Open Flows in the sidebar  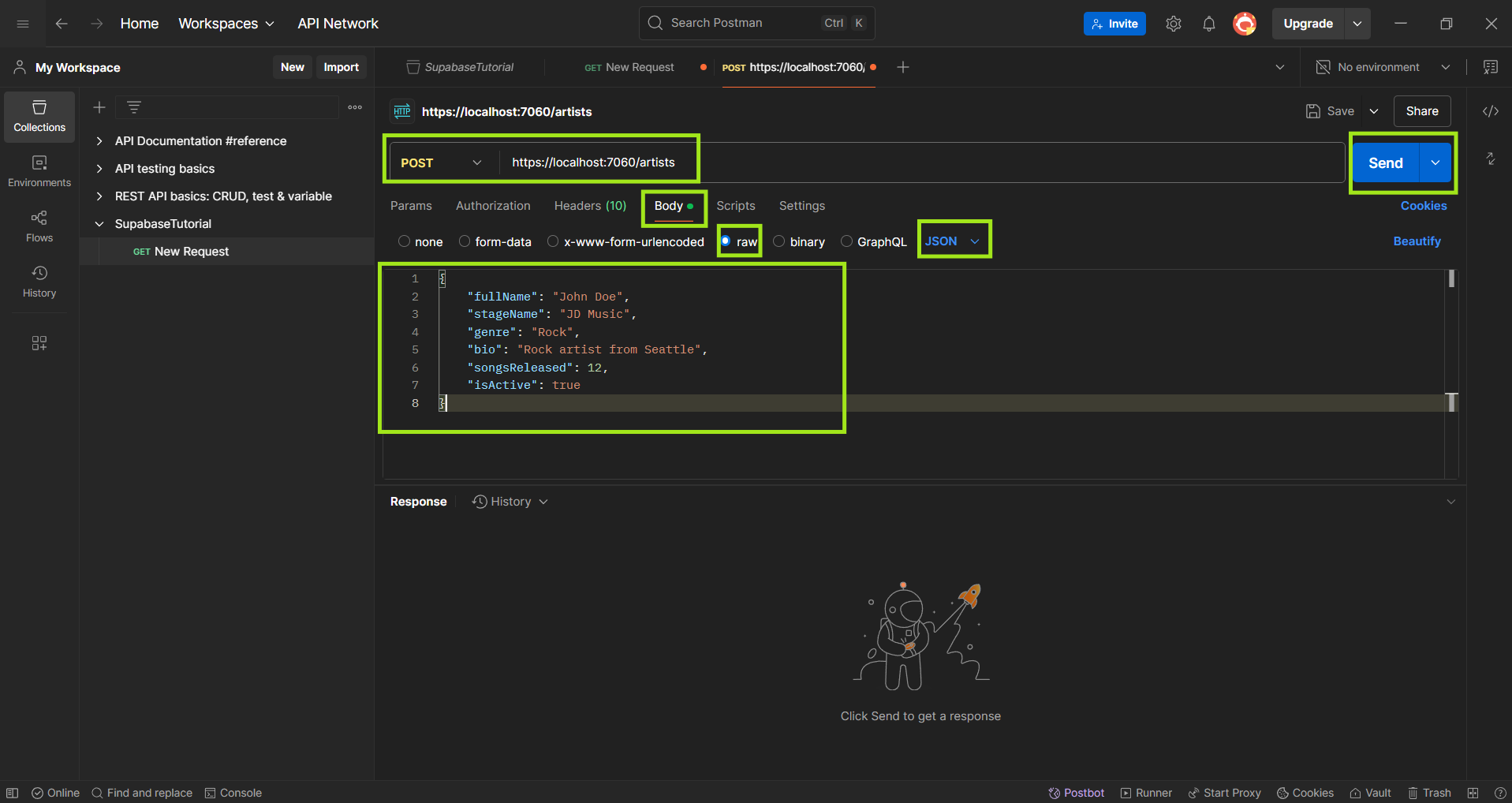click(x=39, y=227)
